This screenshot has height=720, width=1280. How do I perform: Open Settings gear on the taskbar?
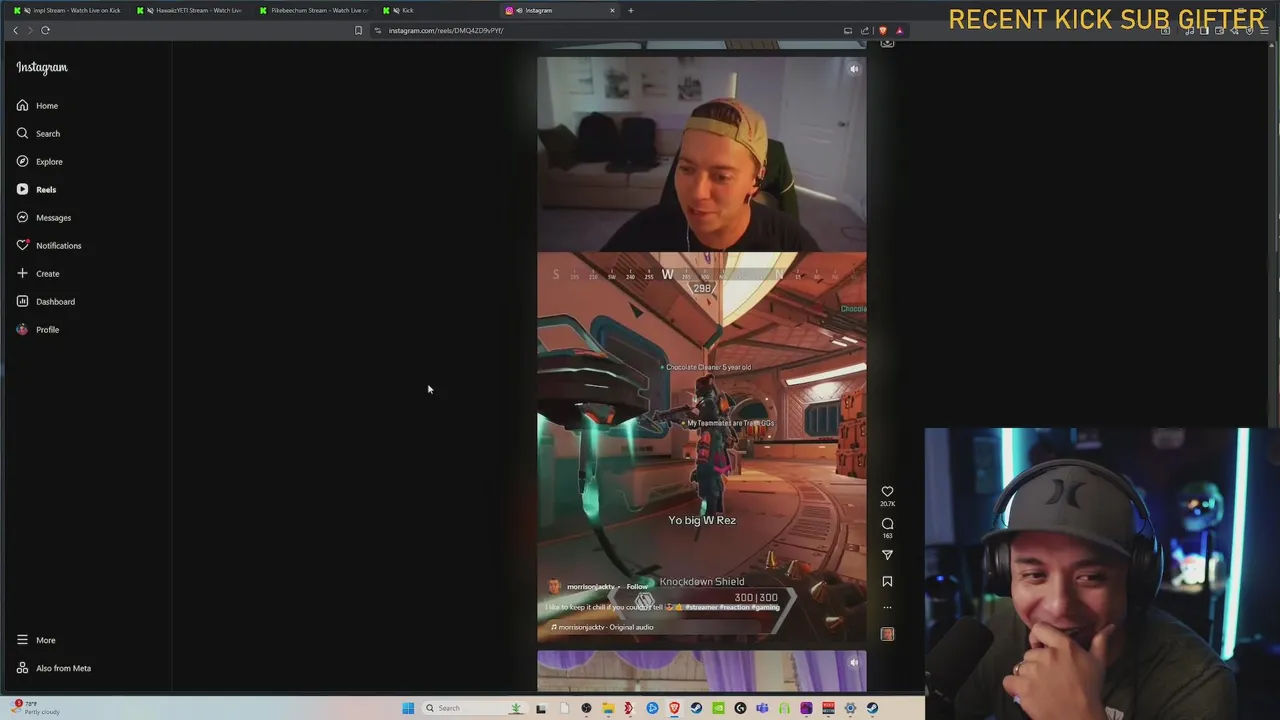pyautogui.click(x=850, y=708)
